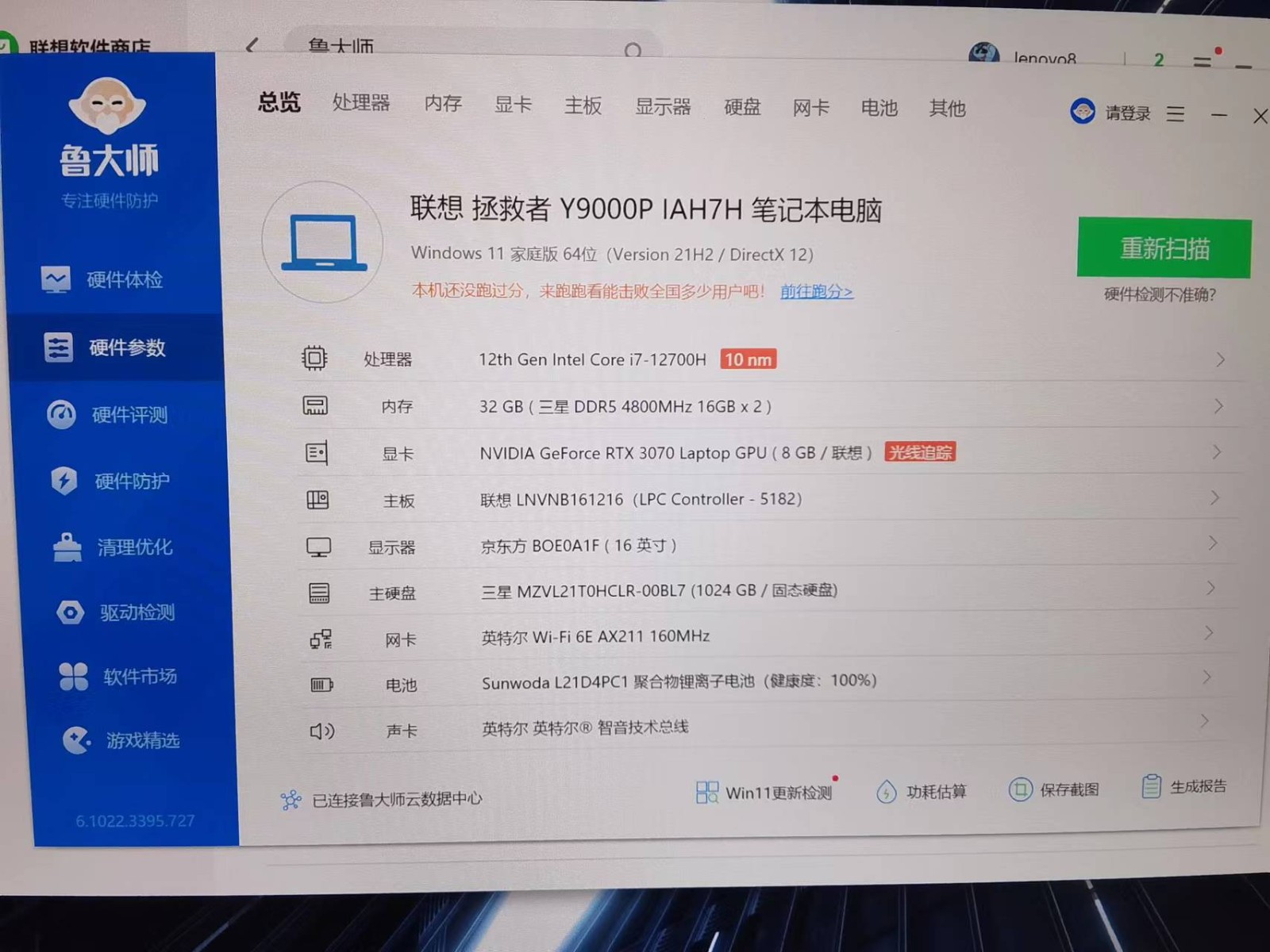This screenshot has width=1270, height=952.
Task: Click the login avatar icon
Action: 1083,111
